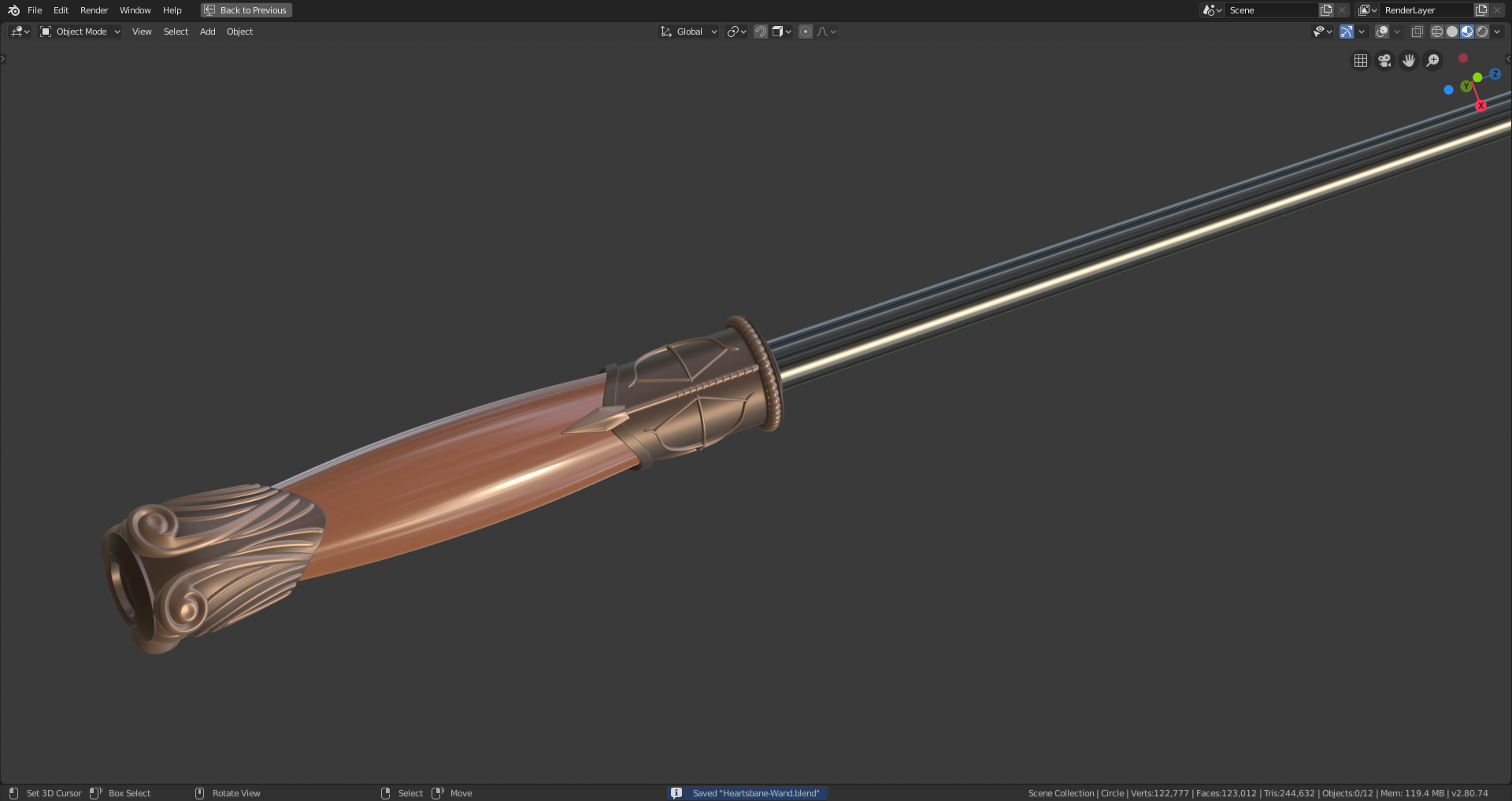
Task: Click the Scene name field
Action: pos(1270,10)
